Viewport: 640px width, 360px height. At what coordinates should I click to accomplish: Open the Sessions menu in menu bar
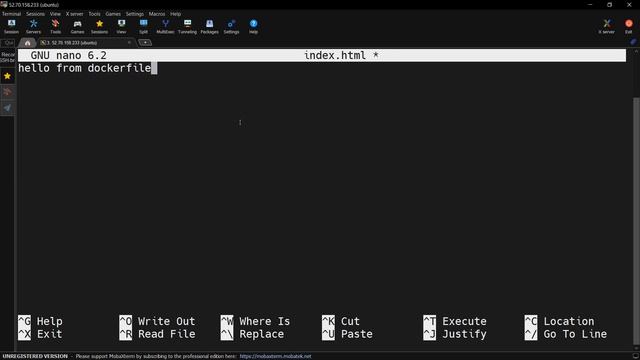coord(36,14)
